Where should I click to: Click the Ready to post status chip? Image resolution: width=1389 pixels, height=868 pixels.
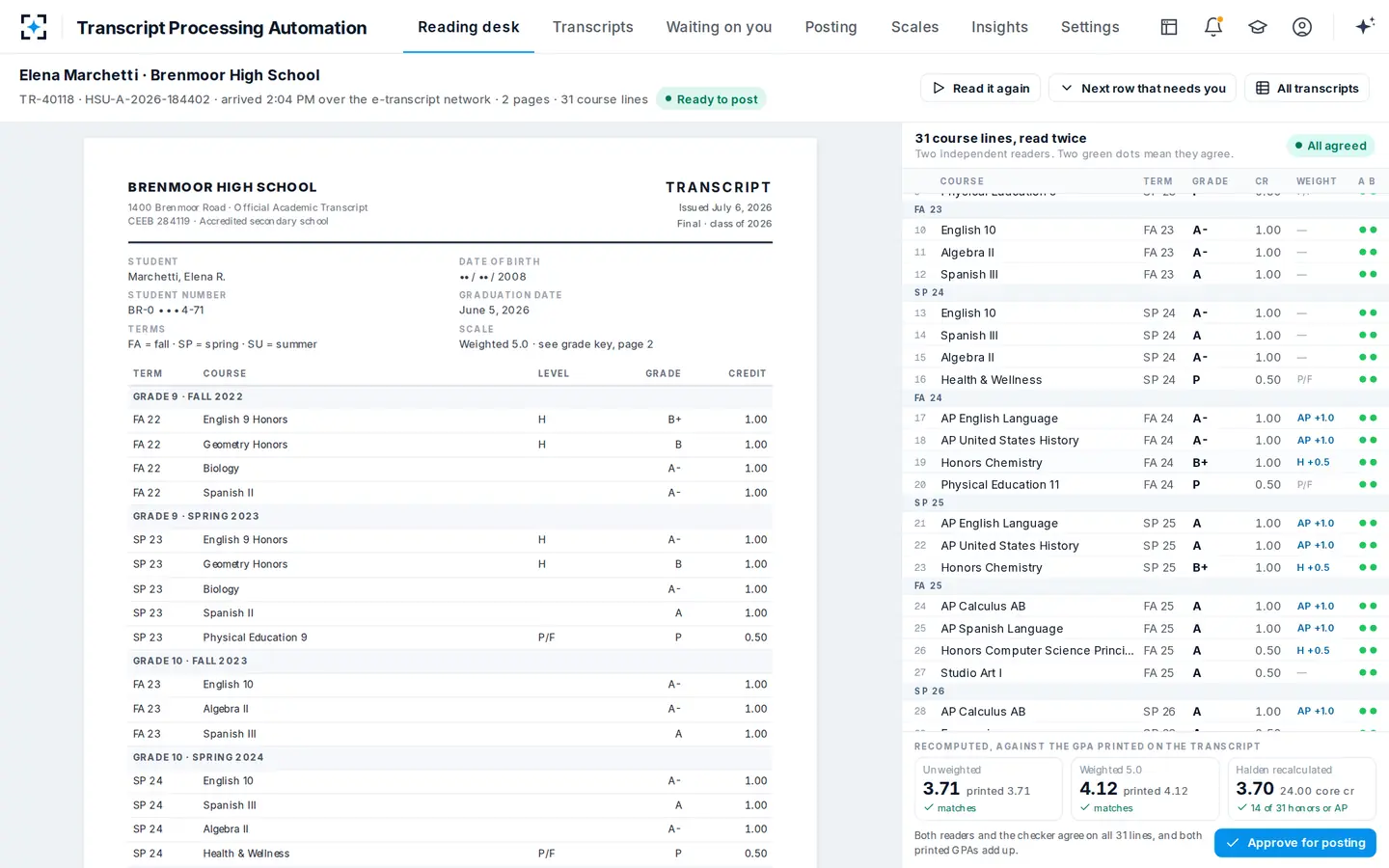[x=711, y=99]
